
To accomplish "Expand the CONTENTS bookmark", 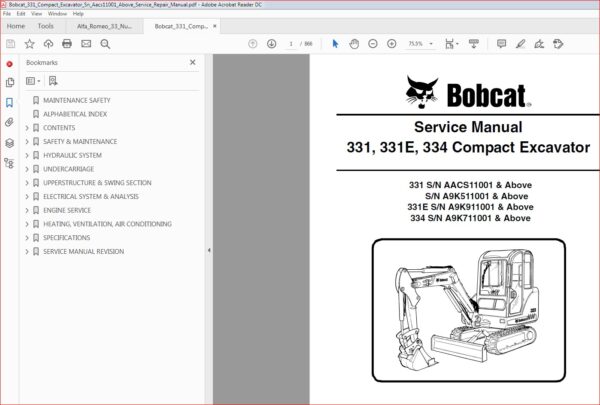I will 27,128.
